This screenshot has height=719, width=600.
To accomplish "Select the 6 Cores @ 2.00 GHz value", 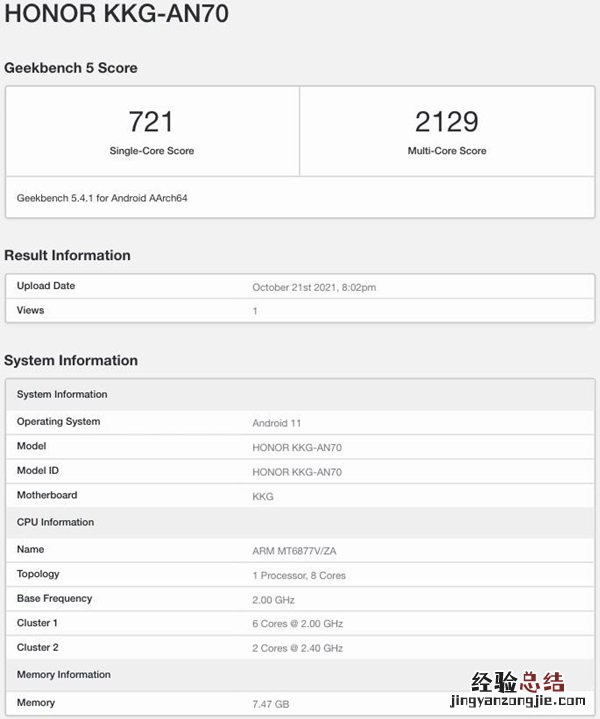I will pos(298,624).
